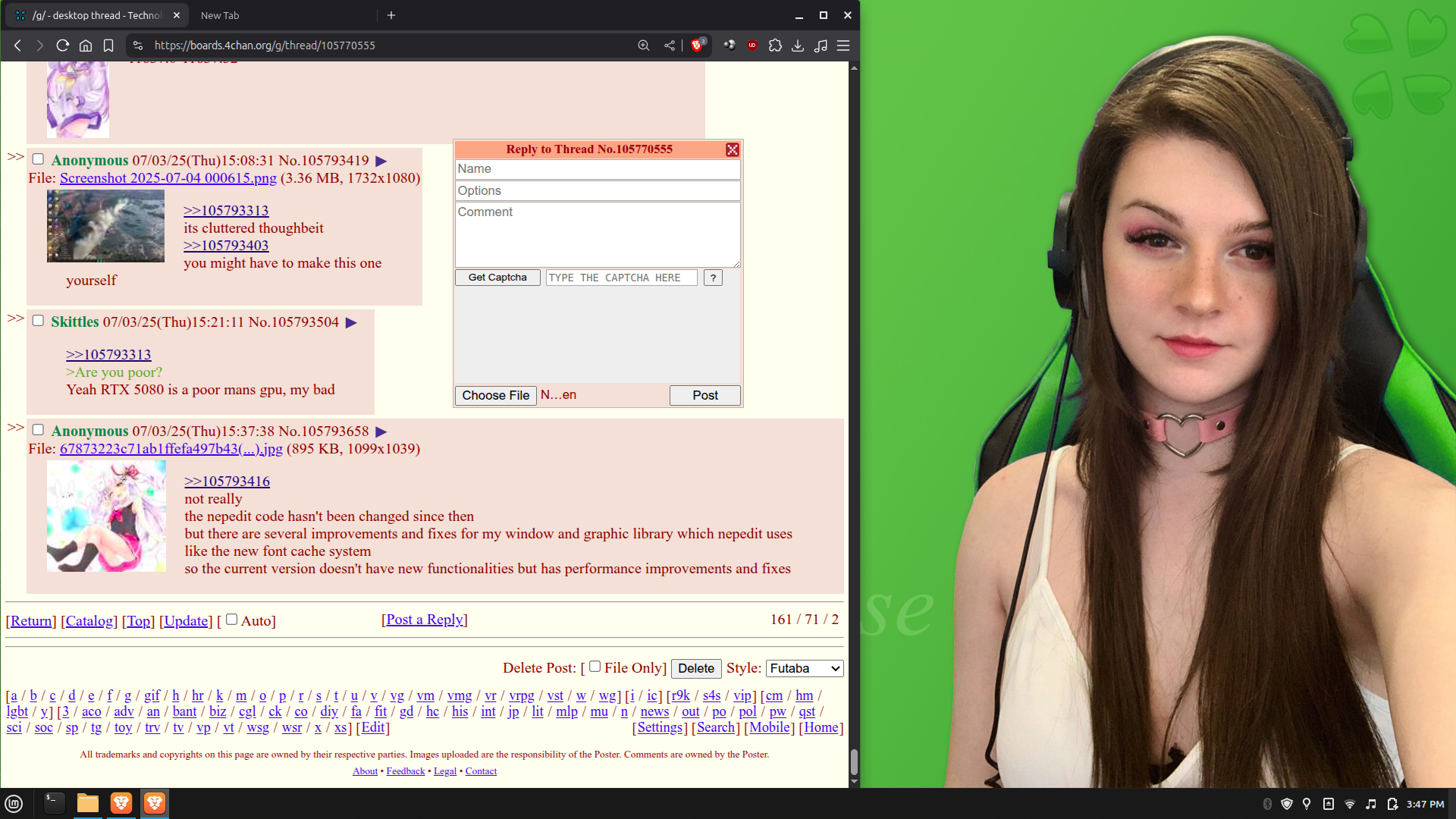Open post menu arrow for No.105793419
The height and width of the screenshot is (819, 1456).
[381, 161]
